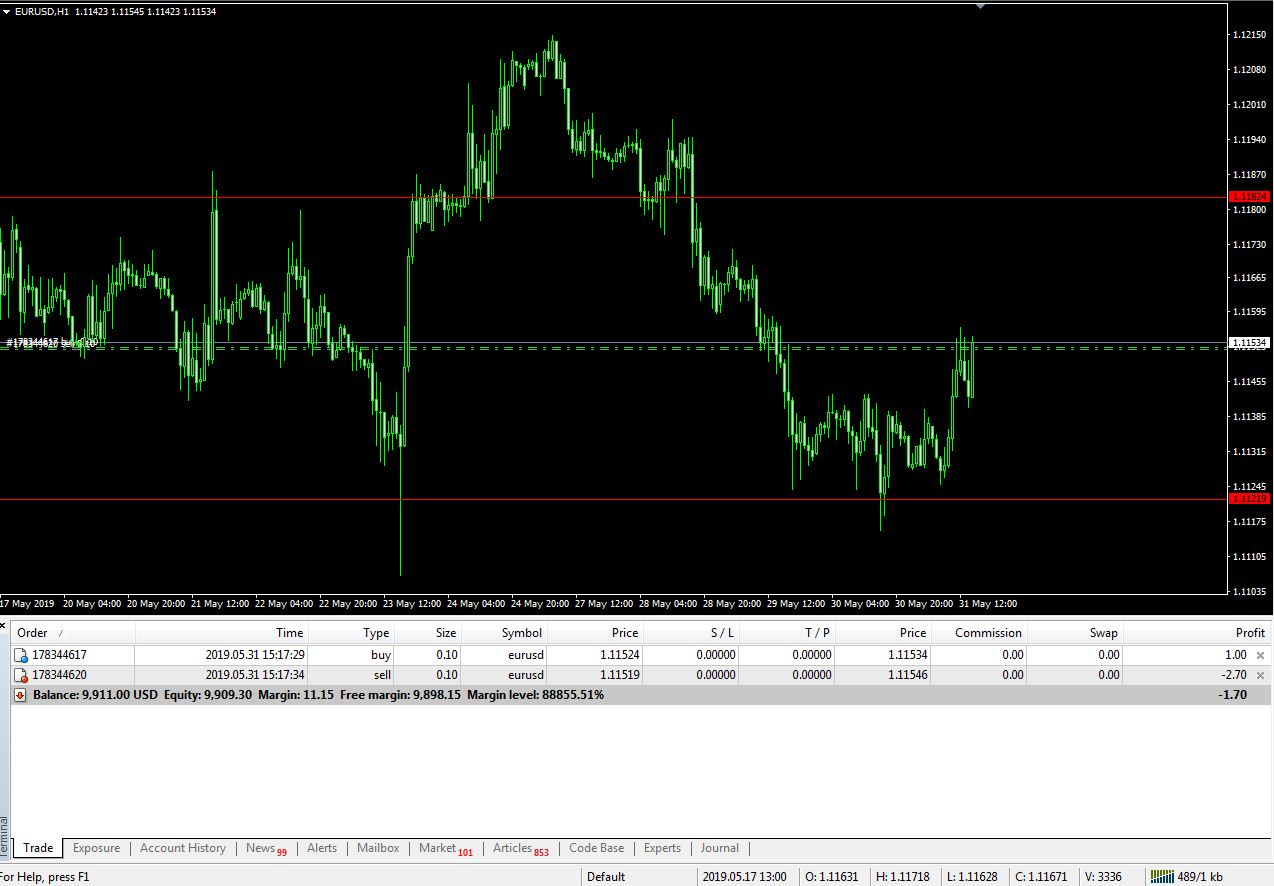Sort orders by the Profit column header

point(1249,633)
